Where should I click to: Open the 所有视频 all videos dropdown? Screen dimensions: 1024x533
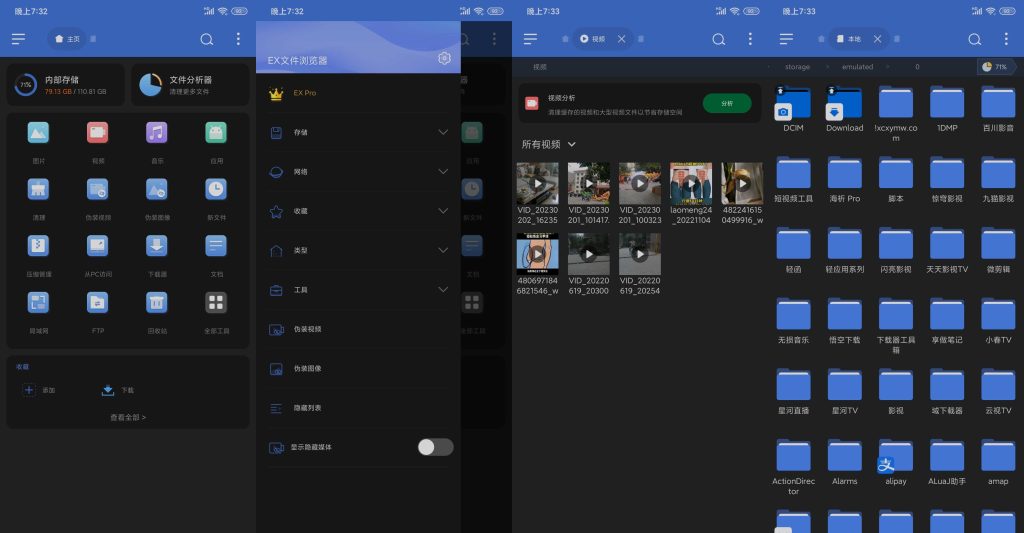pos(549,144)
